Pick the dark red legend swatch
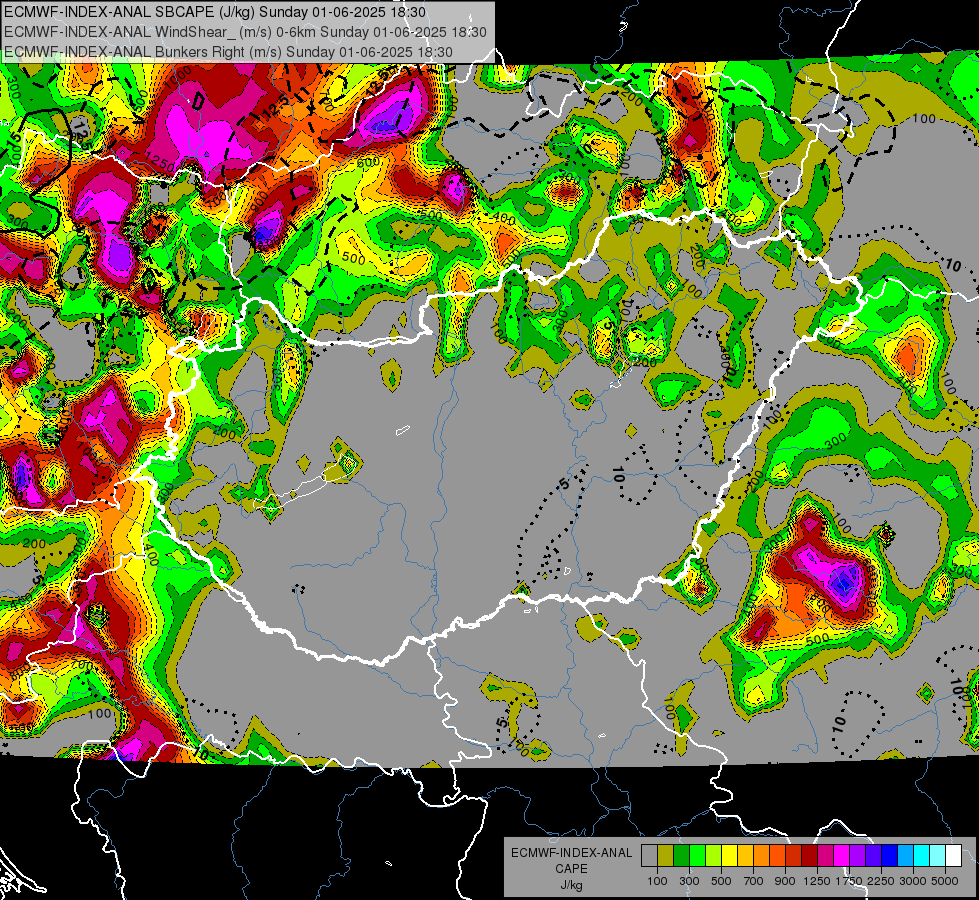Viewport: 979px width, 900px height. 810,856
